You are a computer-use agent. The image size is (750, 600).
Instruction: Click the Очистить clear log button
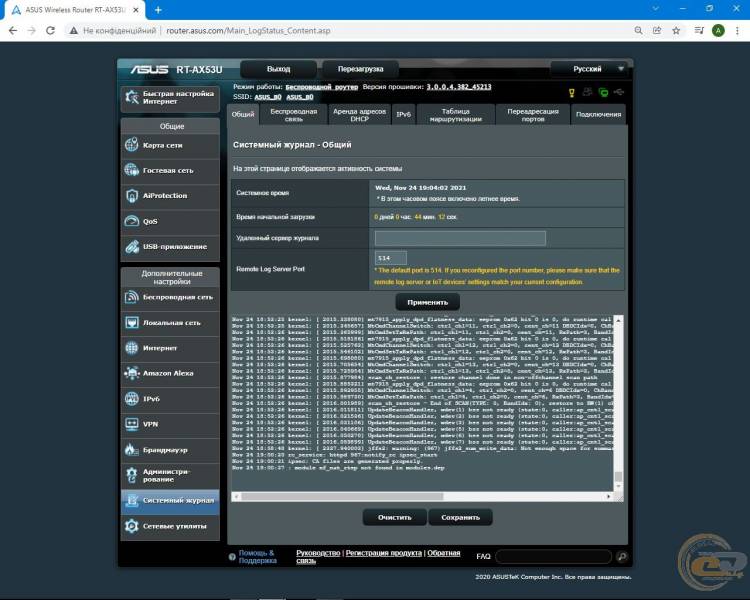click(x=395, y=517)
